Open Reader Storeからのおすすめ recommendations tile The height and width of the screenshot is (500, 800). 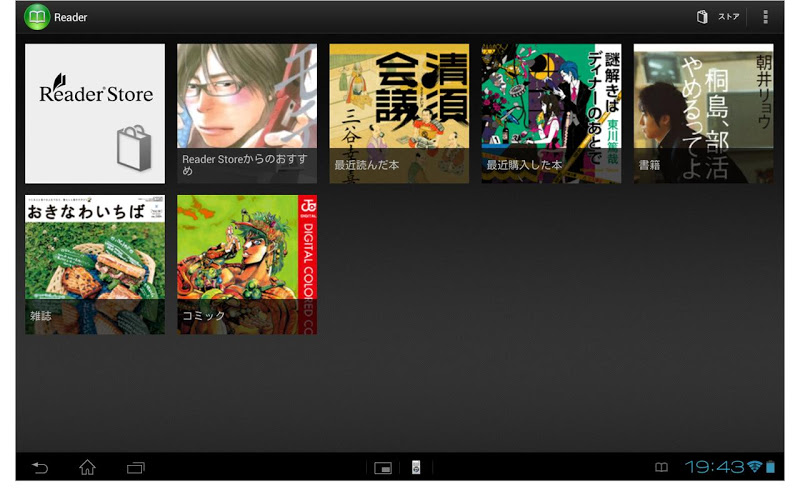(x=247, y=113)
